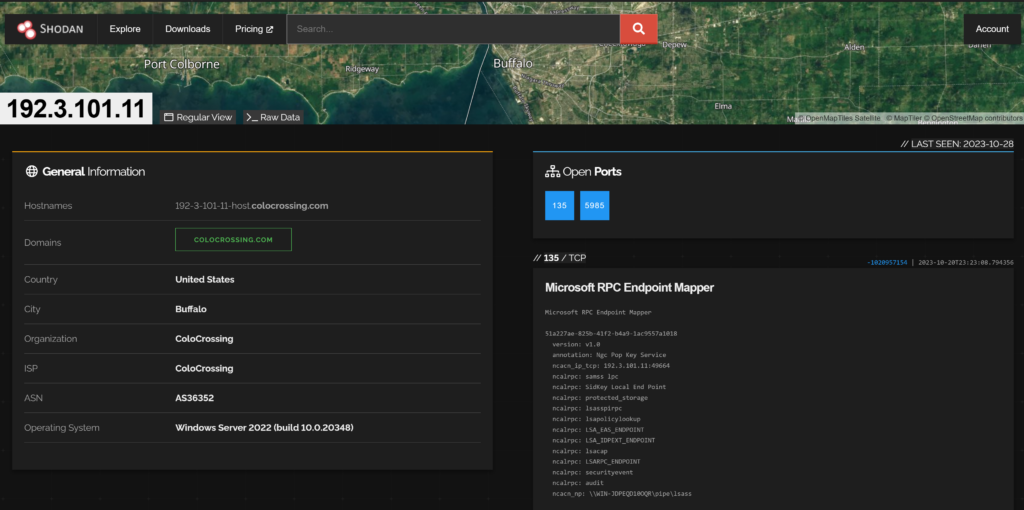Select the Organization value ColoCrossing
The height and width of the screenshot is (510, 1024).
pos(204,339)
